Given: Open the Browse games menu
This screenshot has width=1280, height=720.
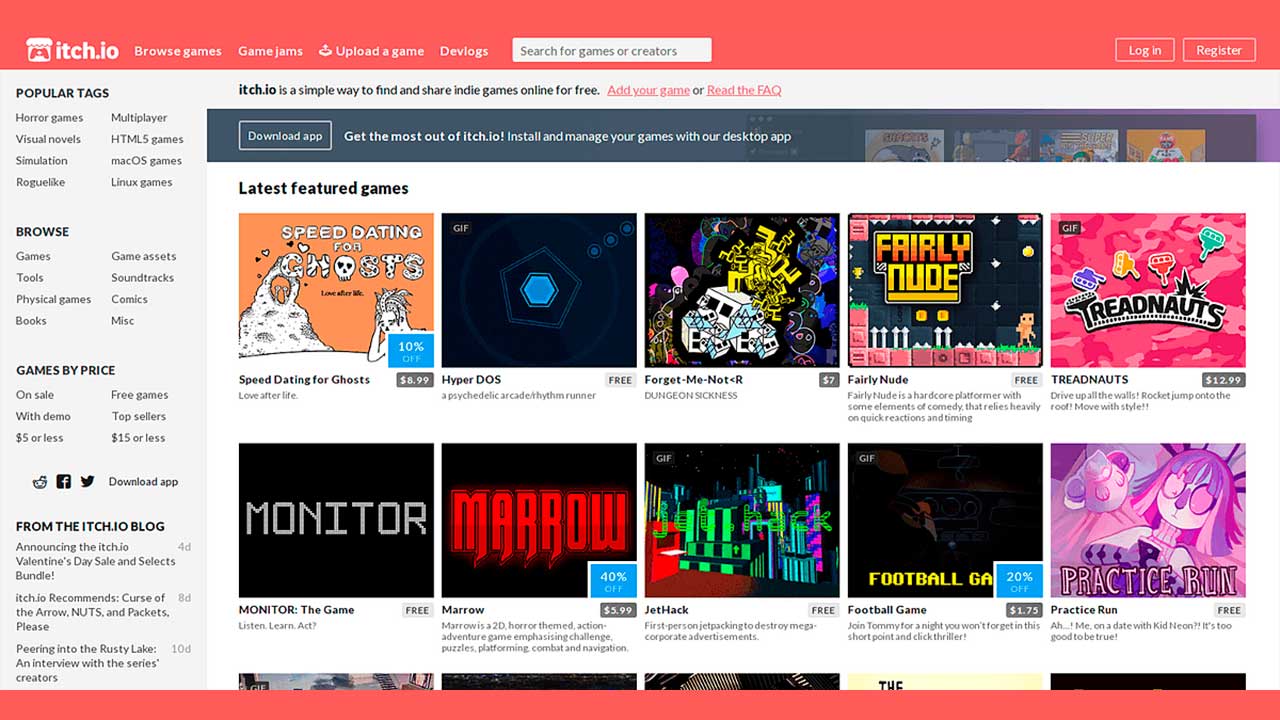Looking at the screenshot, I should point(178,51).
